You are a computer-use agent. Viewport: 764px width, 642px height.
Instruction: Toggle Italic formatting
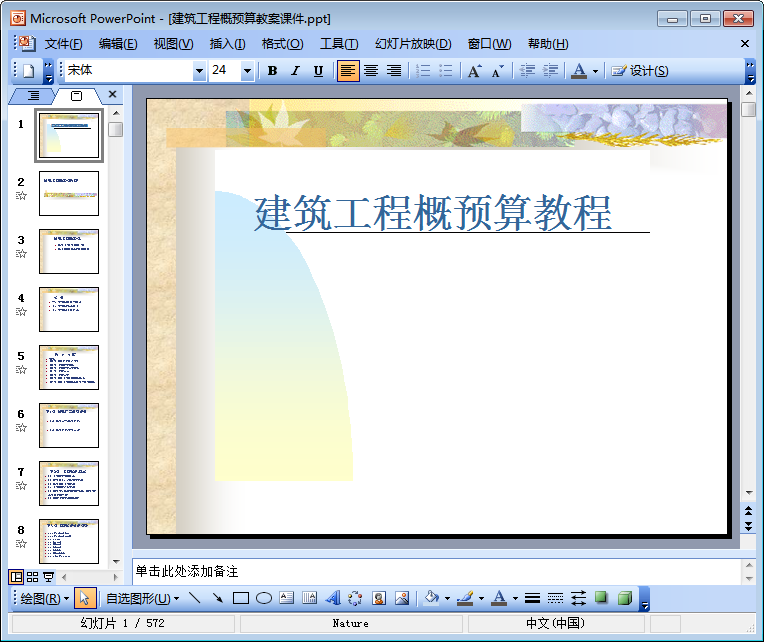(x=295, y=71)
